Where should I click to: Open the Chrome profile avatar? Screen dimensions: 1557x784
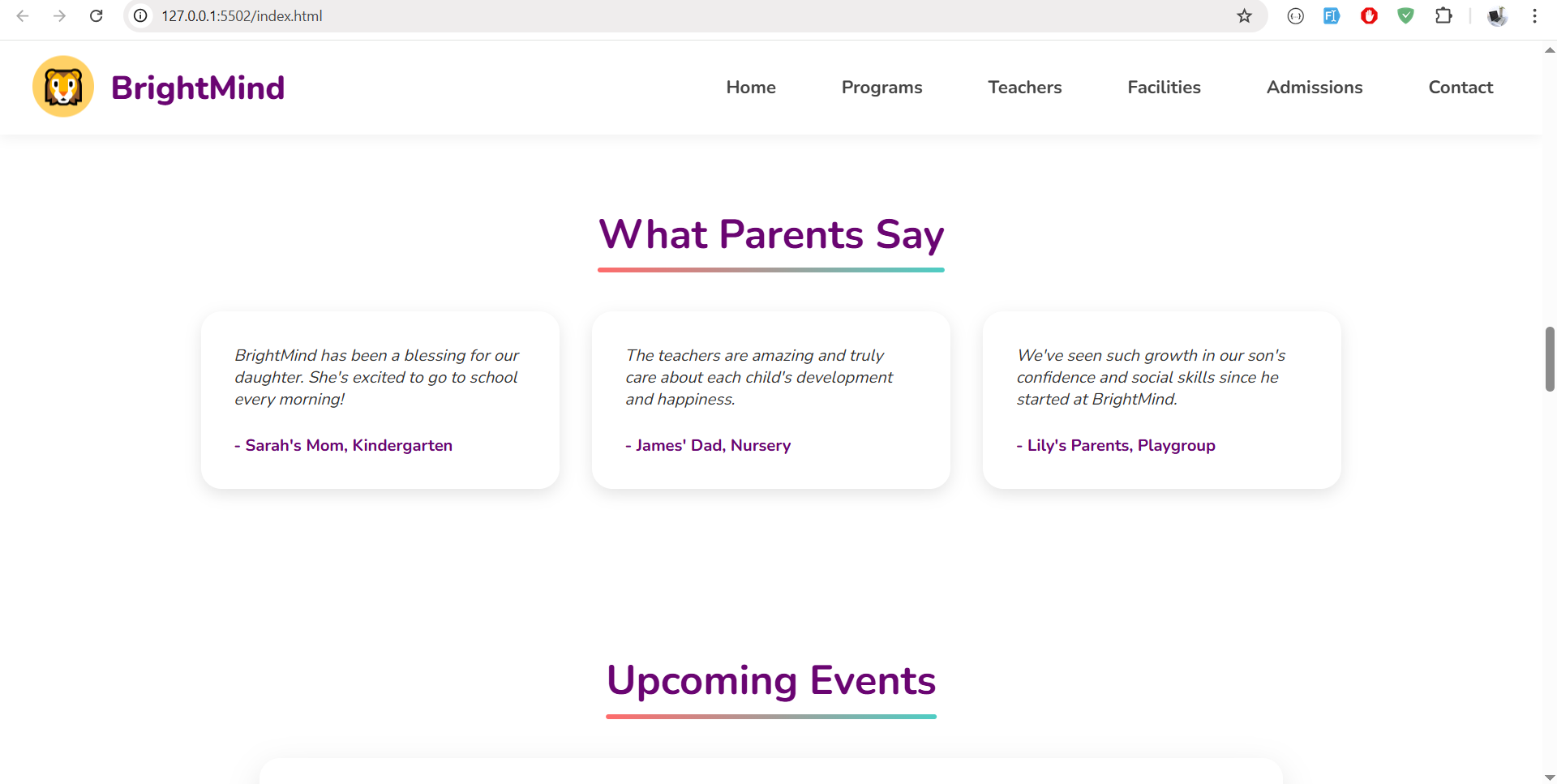[x=1496, y=16]
